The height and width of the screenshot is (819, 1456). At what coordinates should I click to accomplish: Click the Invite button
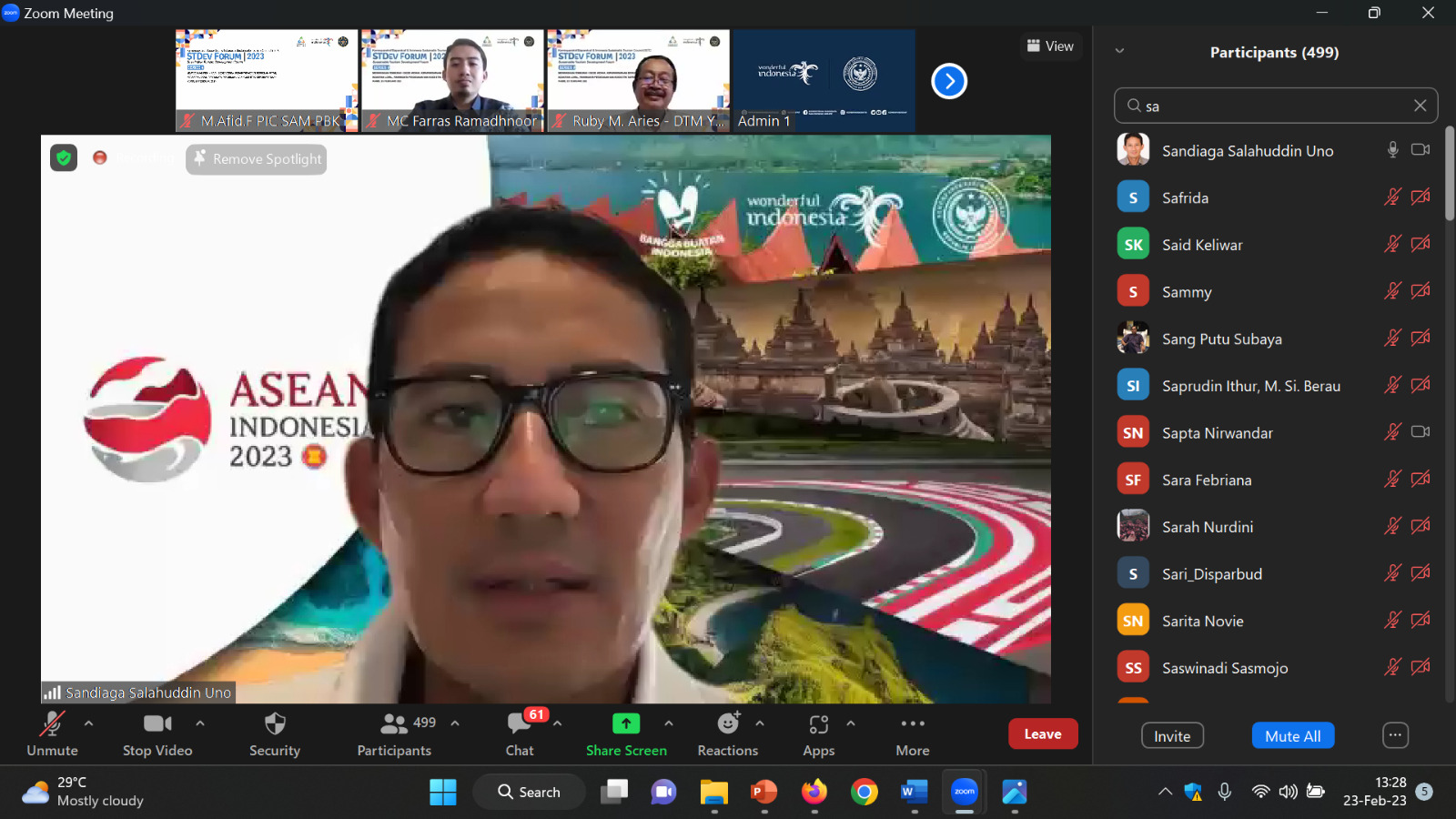1172,736
